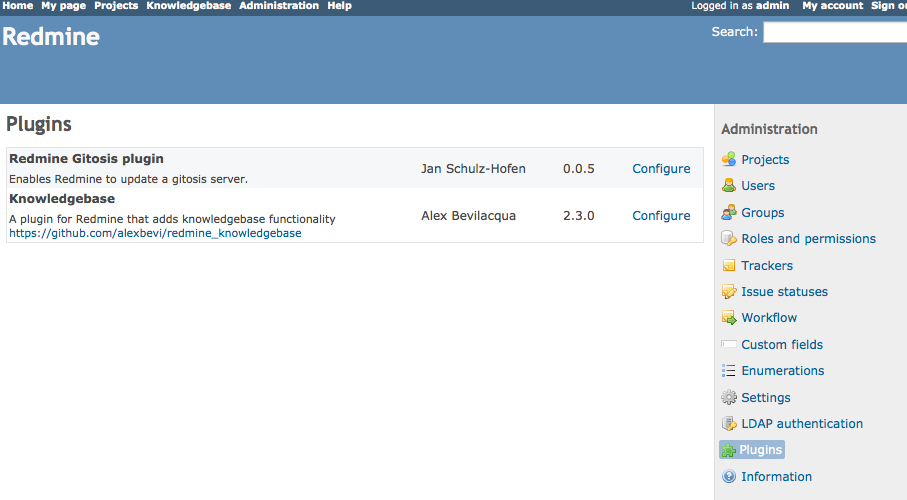The width and height of the screenshot is (907, 500).
Task: Click the Settings gear icon
Action: (729, 398)
